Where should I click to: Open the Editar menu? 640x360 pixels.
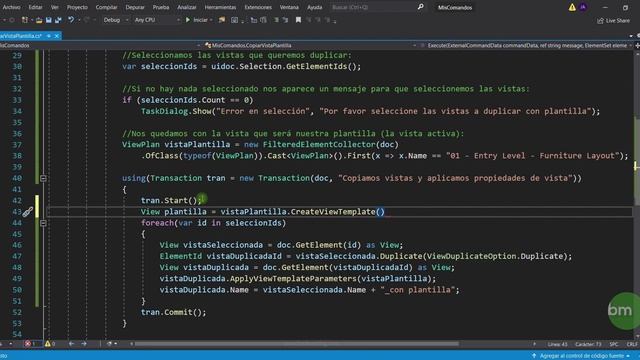click(35, 7)
